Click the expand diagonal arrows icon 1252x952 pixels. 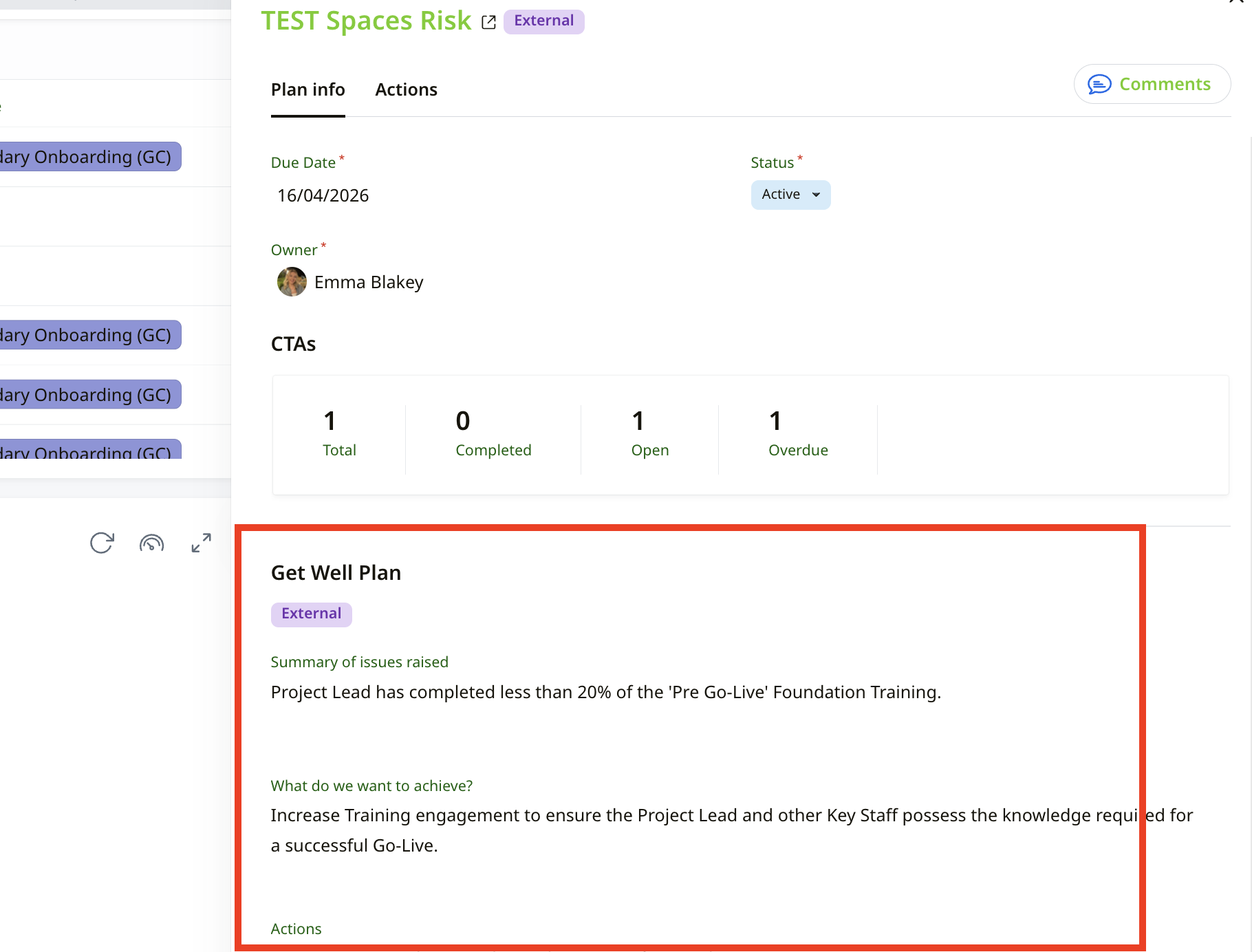tap(201, 543)
